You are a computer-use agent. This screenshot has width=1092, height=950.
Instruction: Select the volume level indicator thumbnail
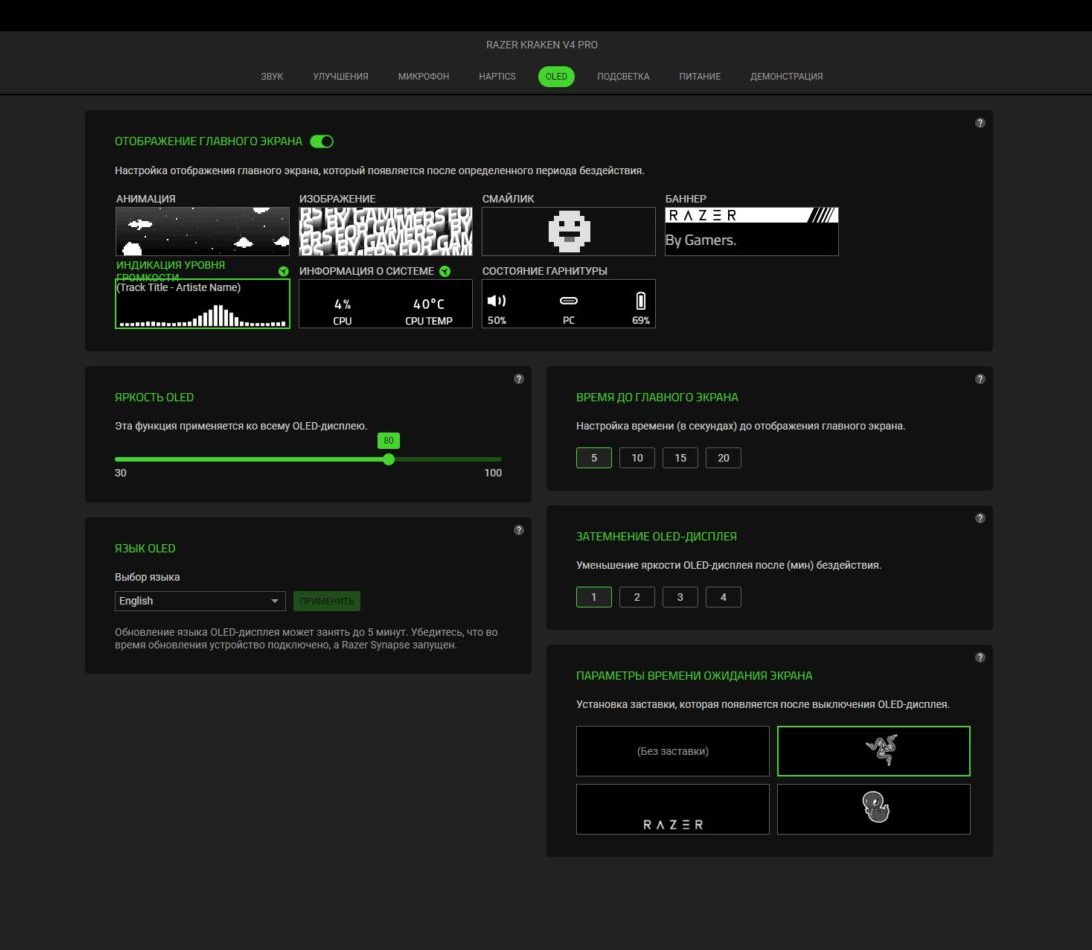click(x=202, y=304)
